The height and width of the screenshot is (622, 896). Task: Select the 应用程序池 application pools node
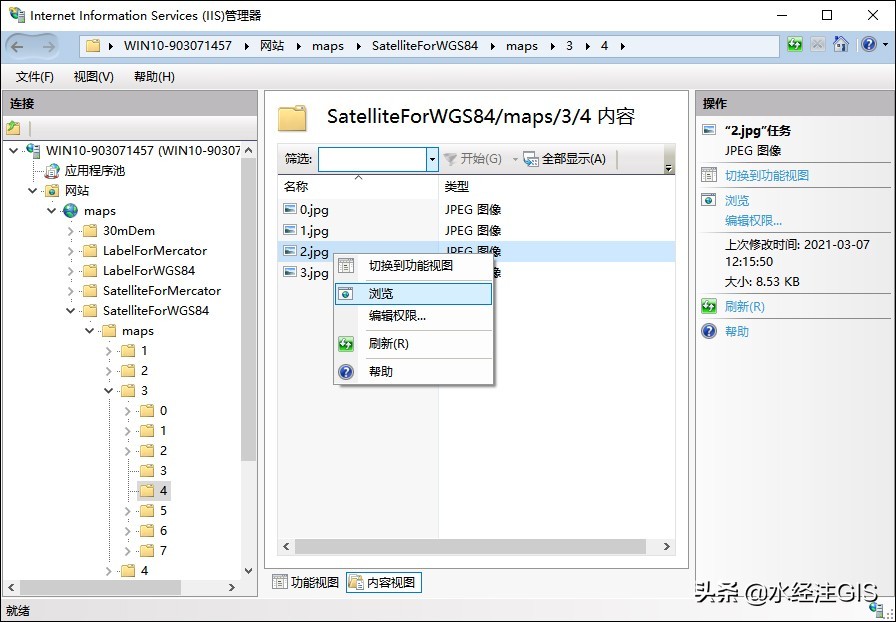[x=94, y=171]
